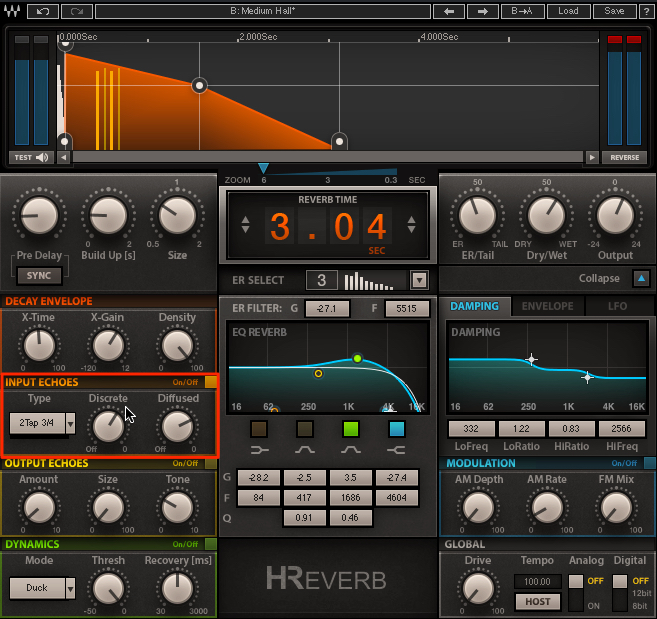Load previous preset with left arrow
Screen dimensions: 657x619
click(x=449, y=11)
